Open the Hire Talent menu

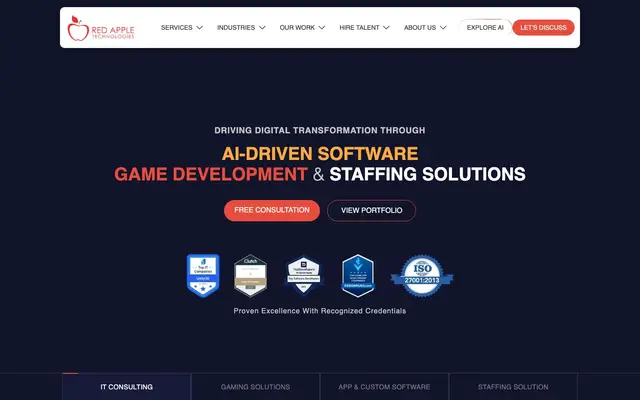click(x=359, y=27)
